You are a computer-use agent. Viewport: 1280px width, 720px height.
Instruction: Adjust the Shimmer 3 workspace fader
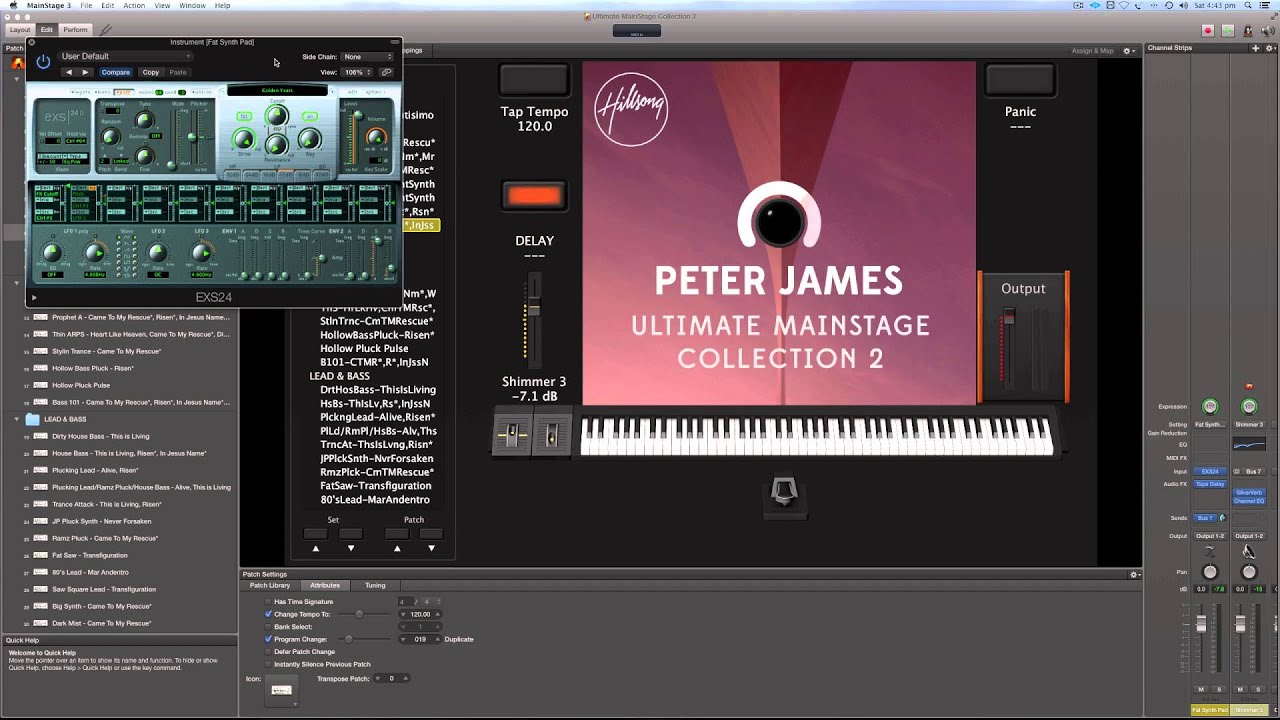point(534,308)
